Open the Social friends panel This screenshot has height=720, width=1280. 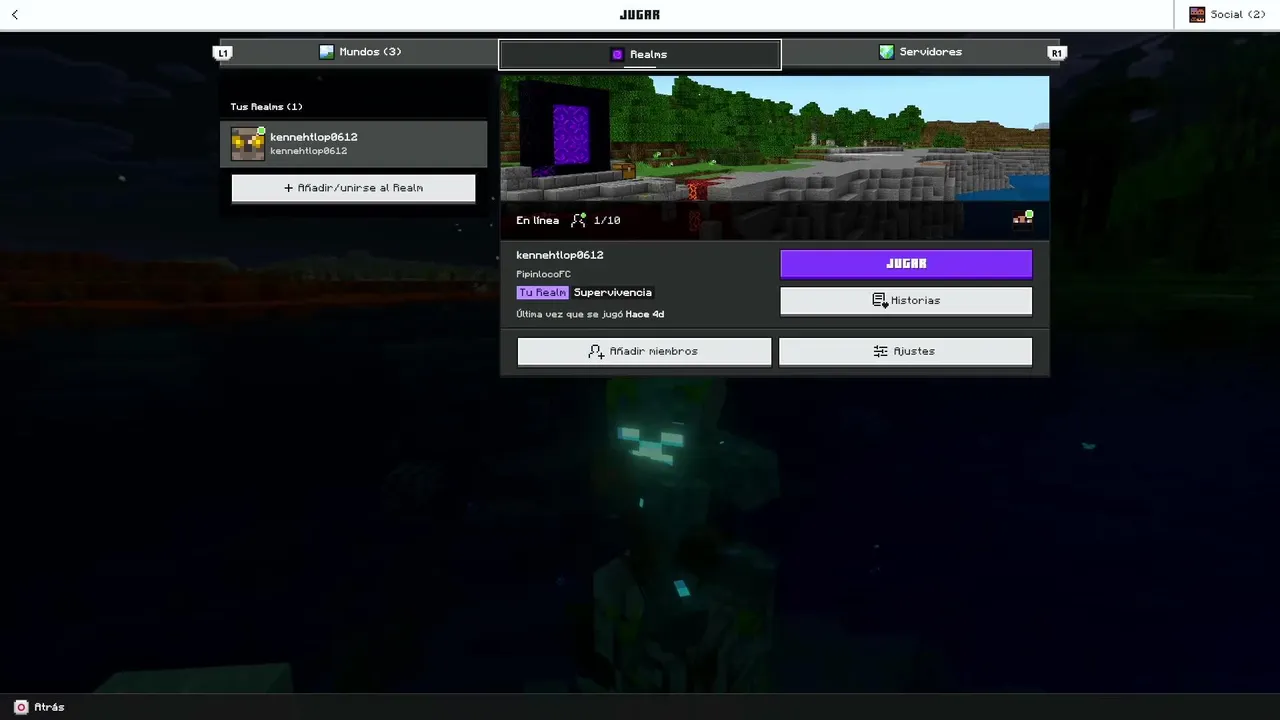point(1227,15)
